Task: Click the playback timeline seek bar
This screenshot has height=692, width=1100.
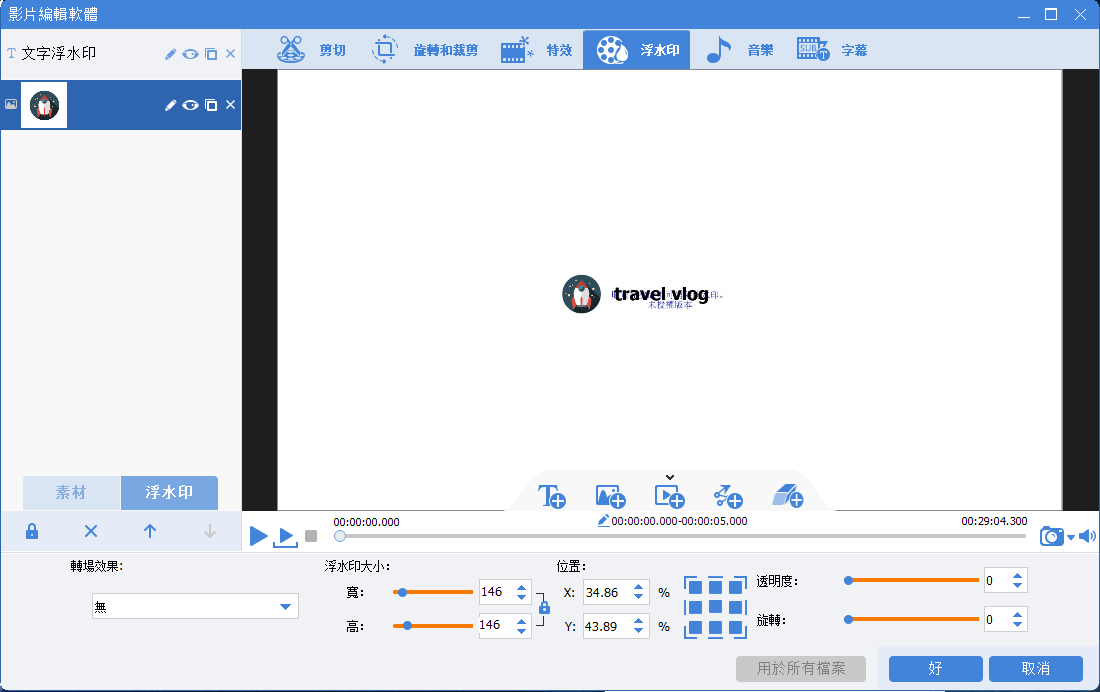Action: click(x=682, y=536)
